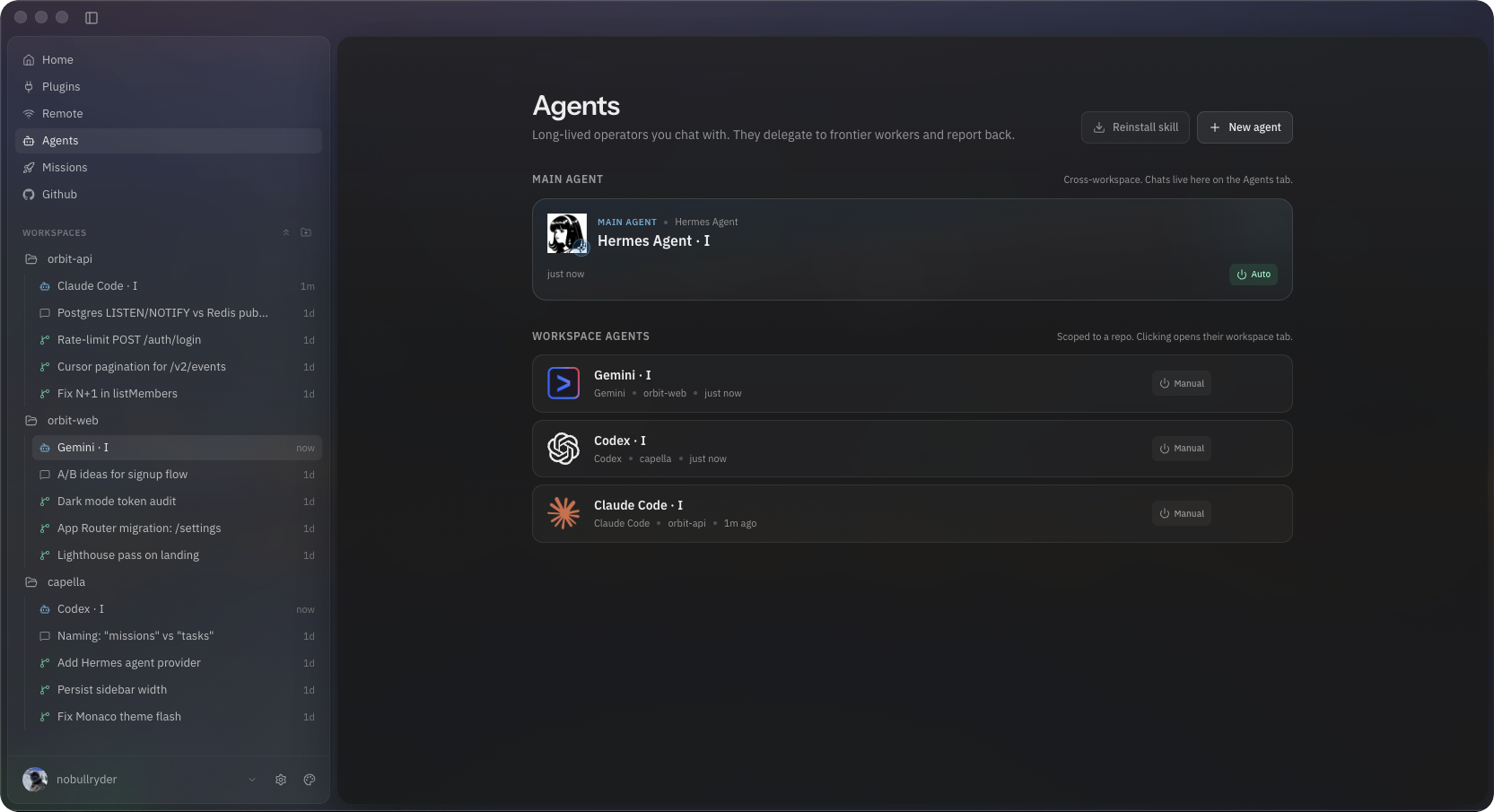
Task: Open Claude Code · I under orbit-api sidebar
Action: coord(177,286)
